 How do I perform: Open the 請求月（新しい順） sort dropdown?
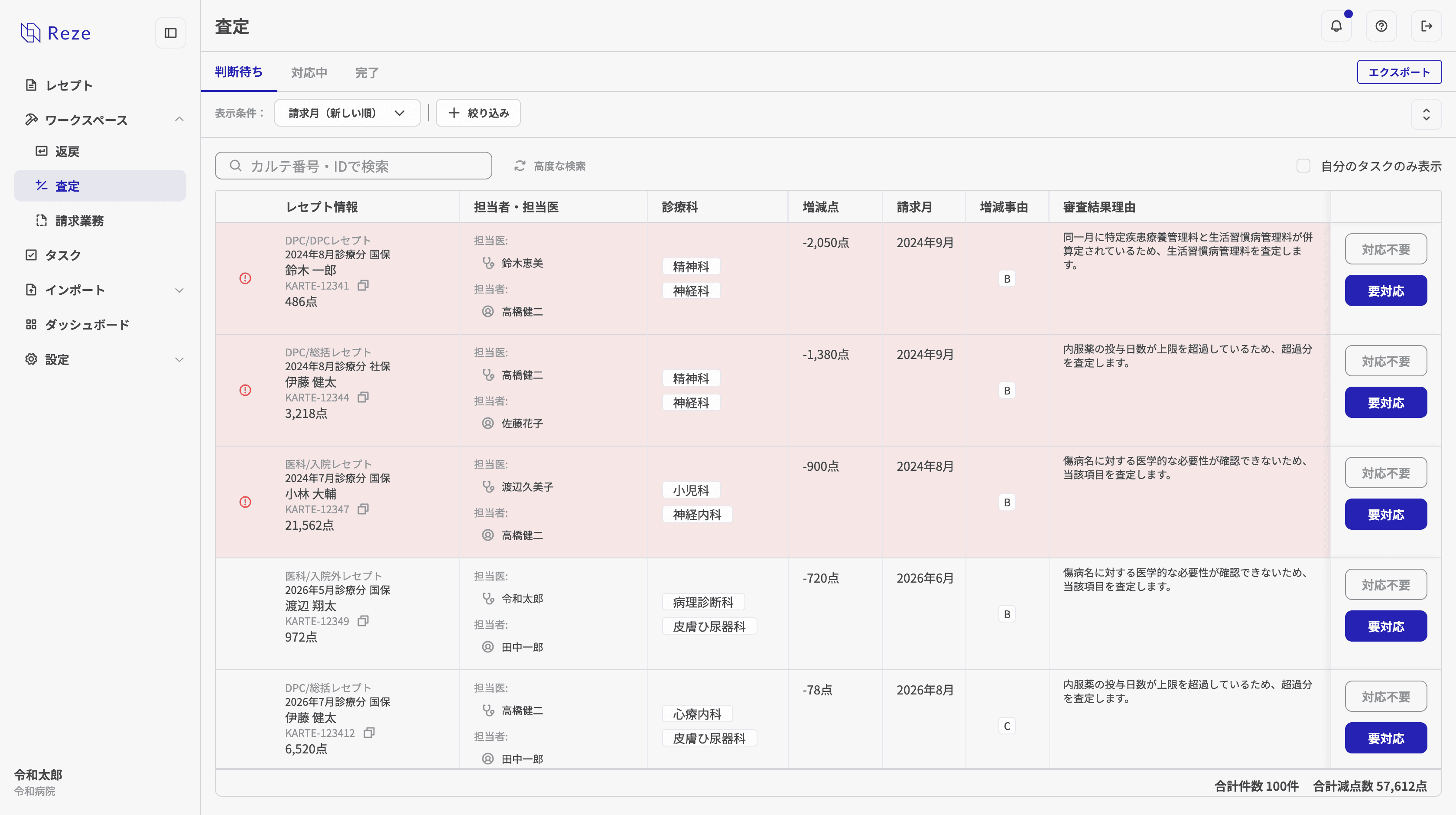coord(347,113)
